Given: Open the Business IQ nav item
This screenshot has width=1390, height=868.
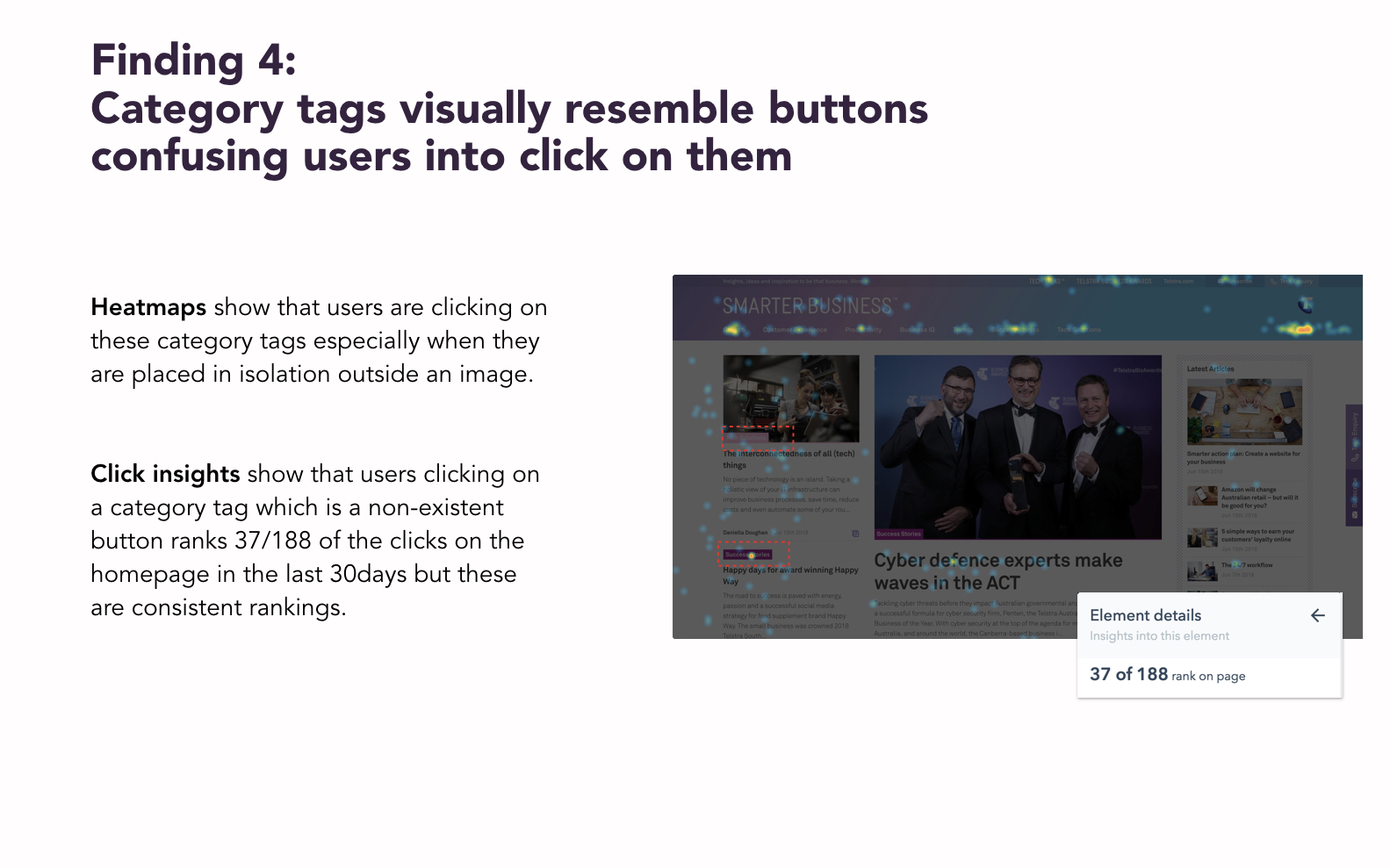Looking at the screenshot, I should point(918,330).
